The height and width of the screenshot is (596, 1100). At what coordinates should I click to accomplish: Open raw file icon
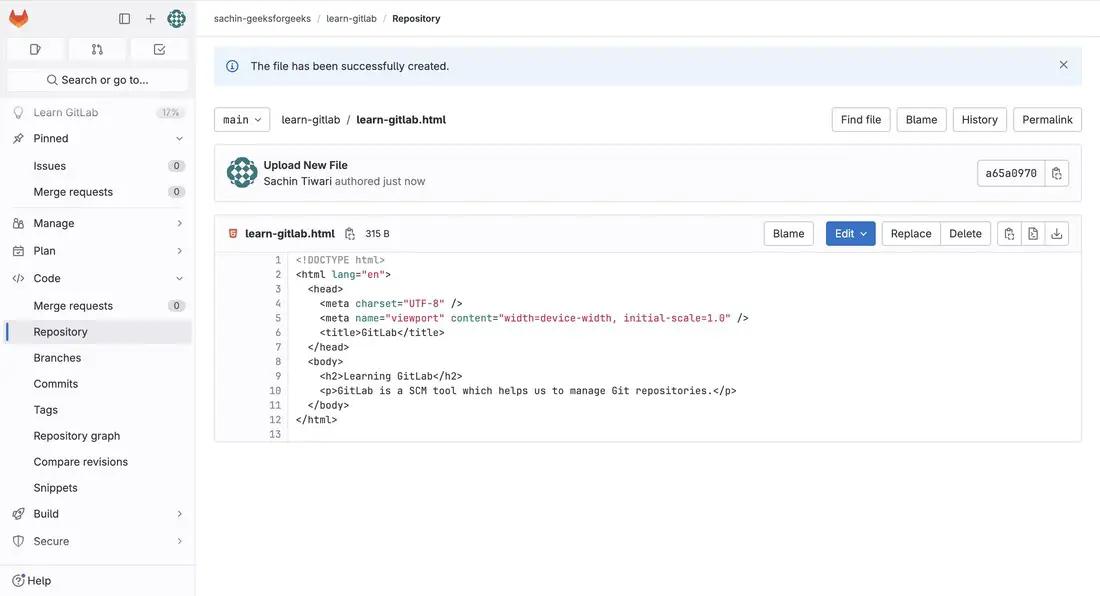click(1033, 233)
